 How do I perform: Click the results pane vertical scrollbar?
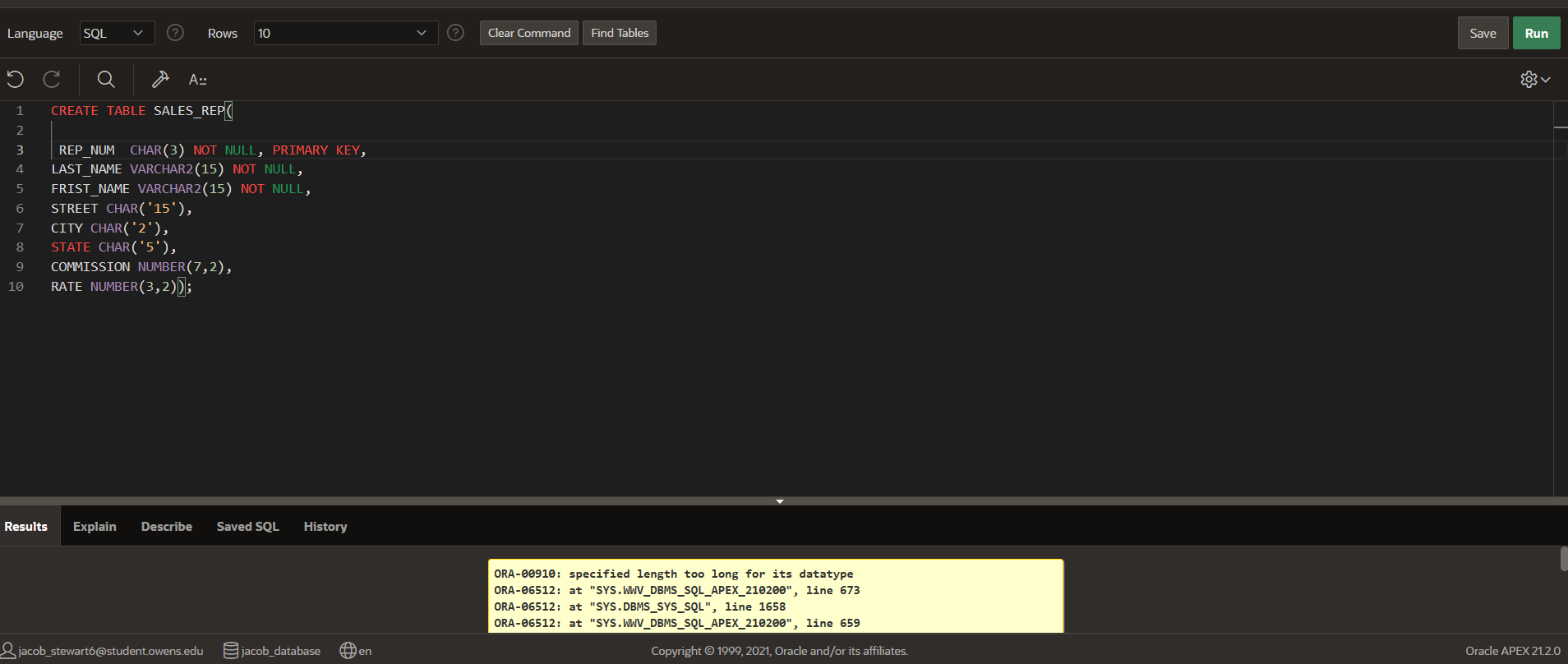pyautogui.click(x=1563, y=559)
